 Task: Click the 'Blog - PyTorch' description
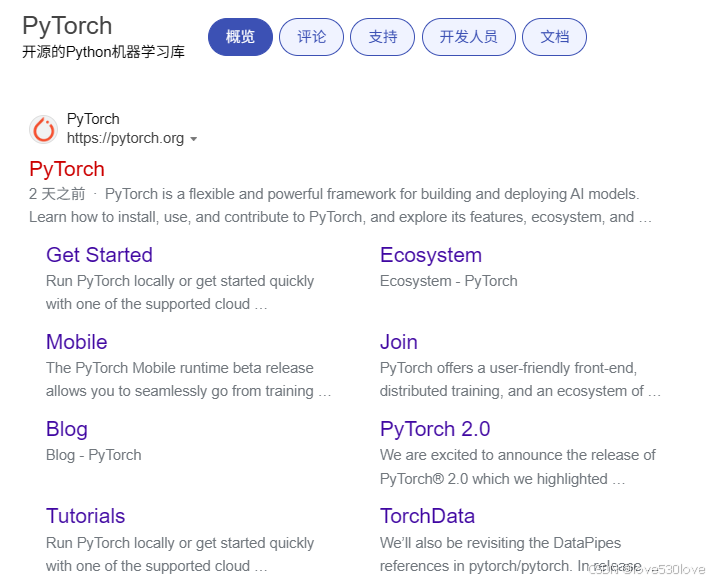94,455
